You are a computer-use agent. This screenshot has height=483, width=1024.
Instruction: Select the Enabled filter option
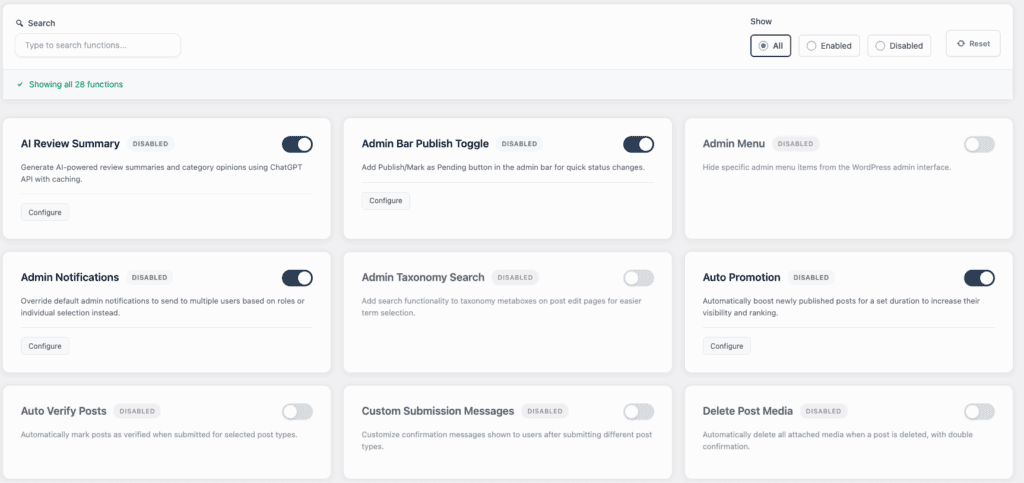[x=829, y=45]
